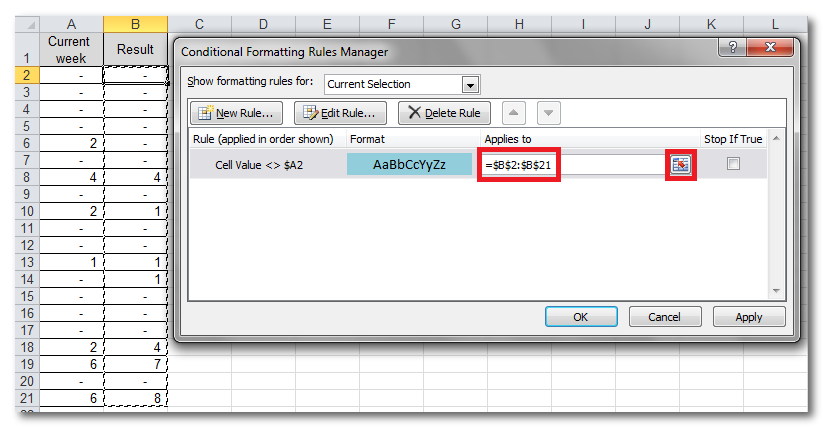
Task: Select column B header
Action: (x=135, y=23)
